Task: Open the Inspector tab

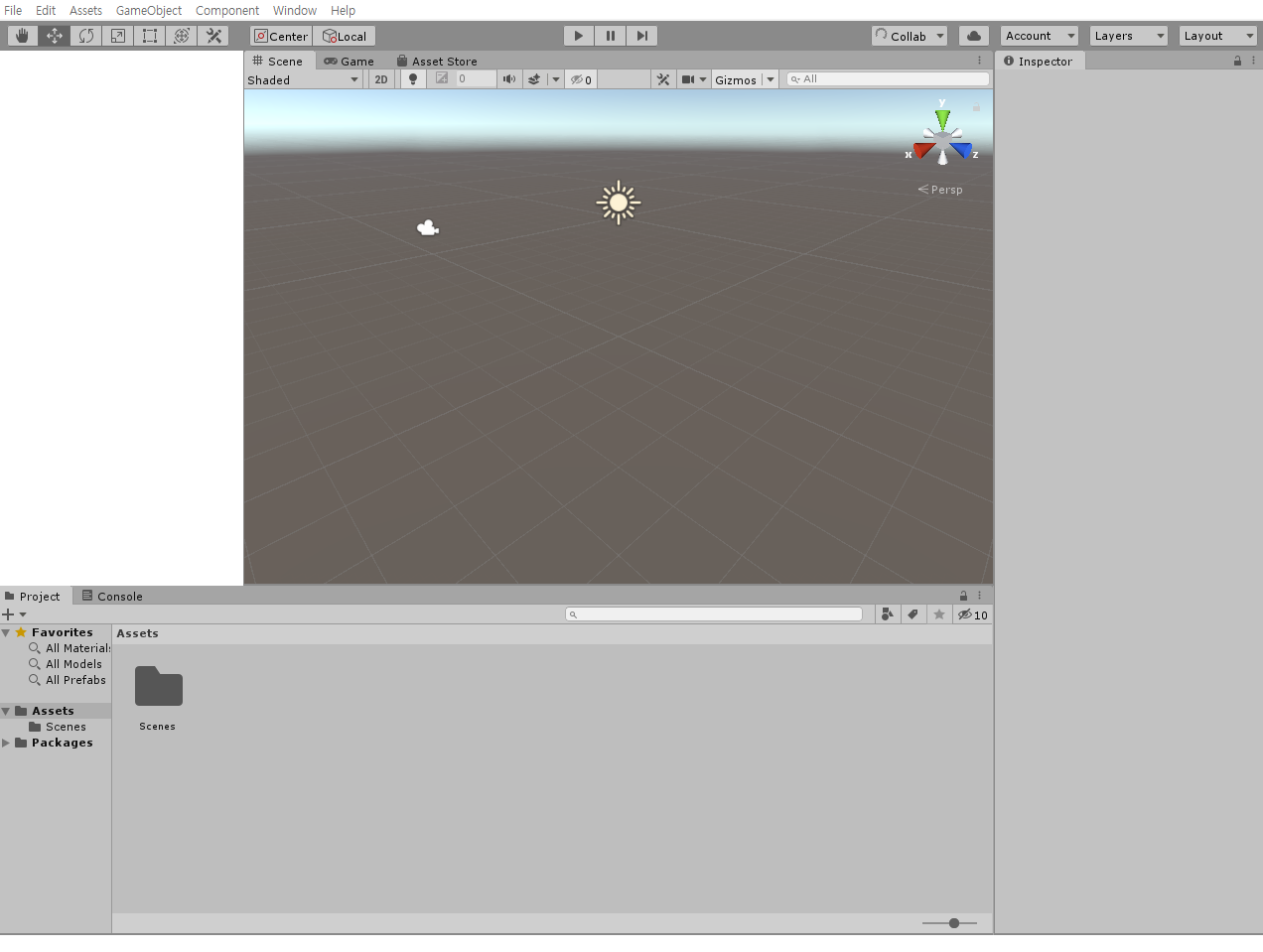Action: pyautogui.click(x=1039, y=61)
